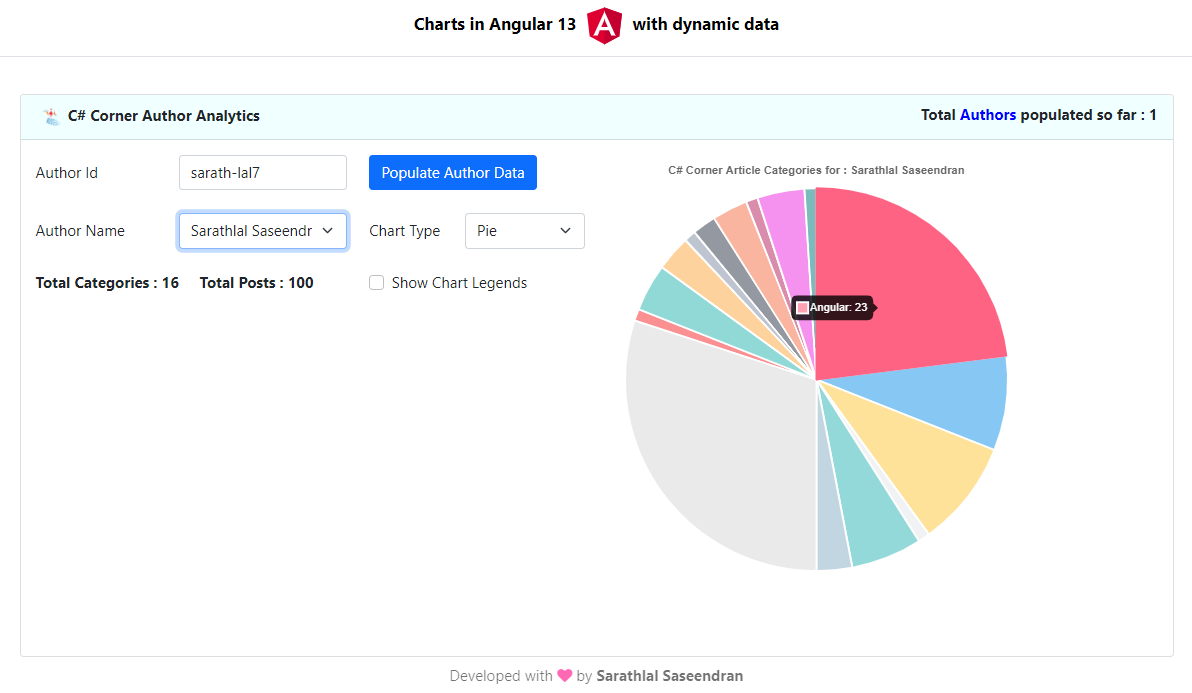Enable the Show Chart Legends checkbox
This screenshot has height=693, width=1192.
tap(376, 283)
